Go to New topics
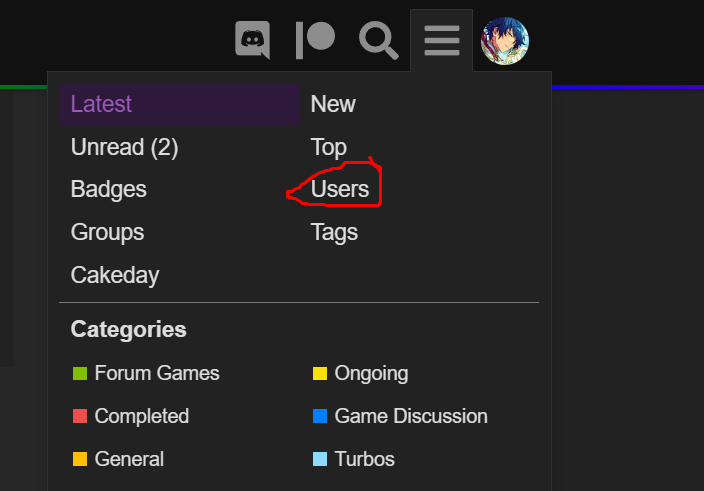 pyautogui.click(x=333, y=104)
